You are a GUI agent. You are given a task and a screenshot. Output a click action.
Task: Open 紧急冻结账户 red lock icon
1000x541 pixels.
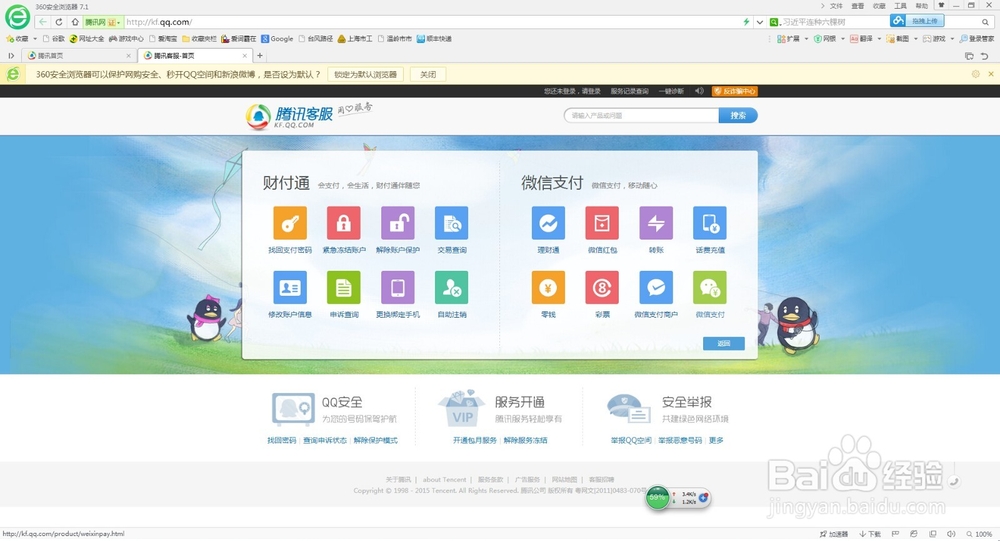(344, 223)
